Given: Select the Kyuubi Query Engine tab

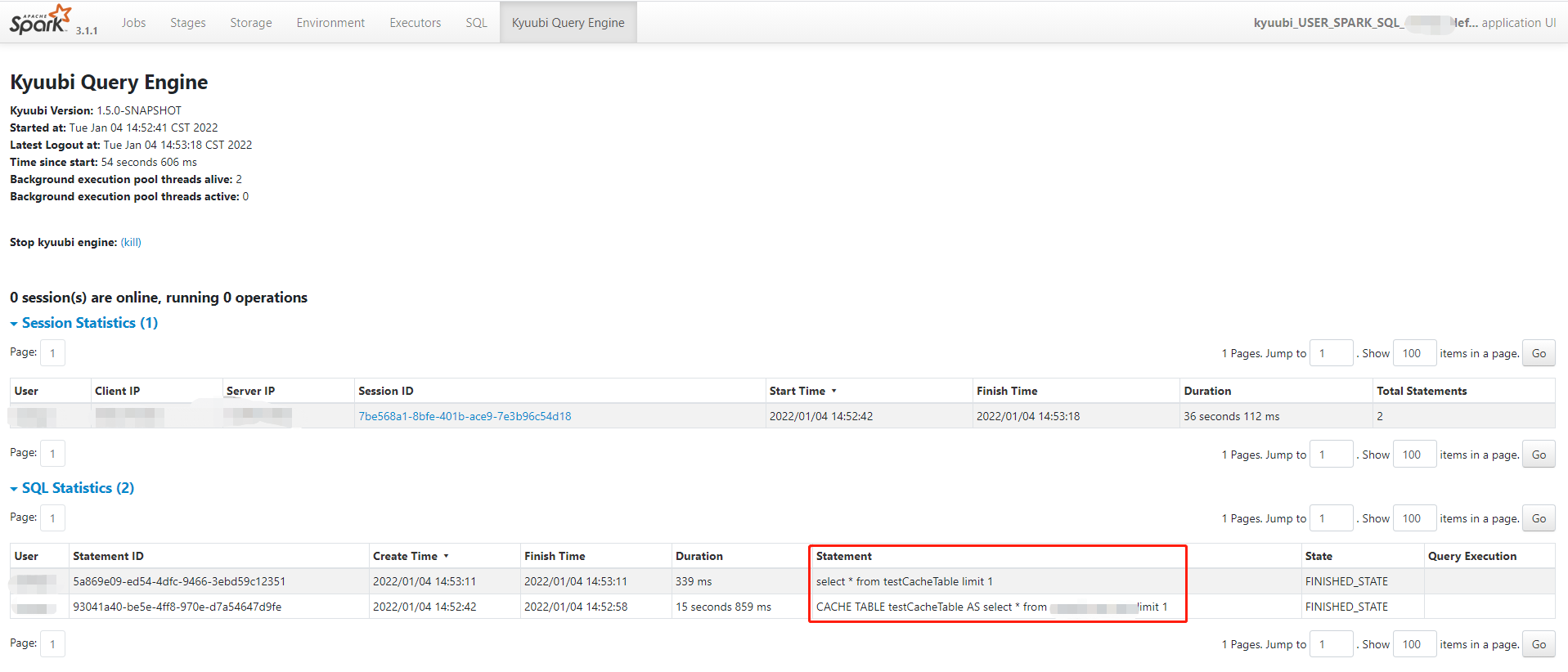Looking at the screenshot, I should point(568,23).
